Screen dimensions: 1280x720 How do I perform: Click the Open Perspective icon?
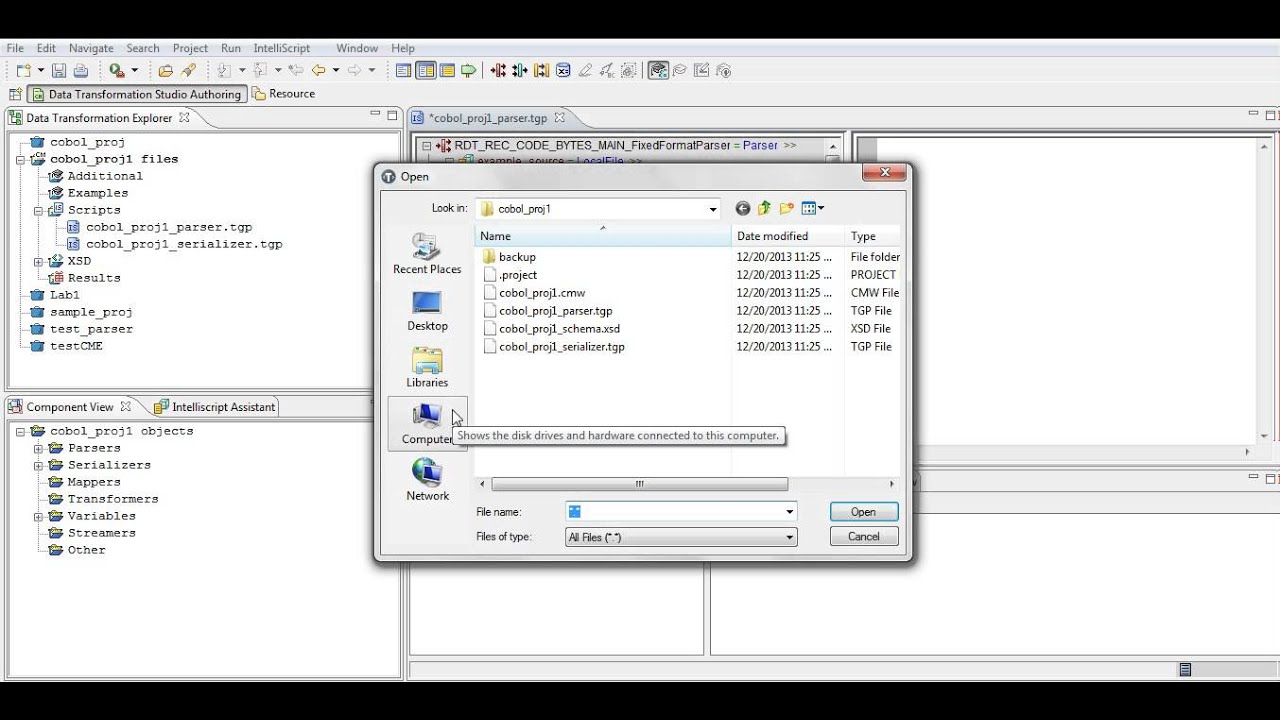click(15, 94)
